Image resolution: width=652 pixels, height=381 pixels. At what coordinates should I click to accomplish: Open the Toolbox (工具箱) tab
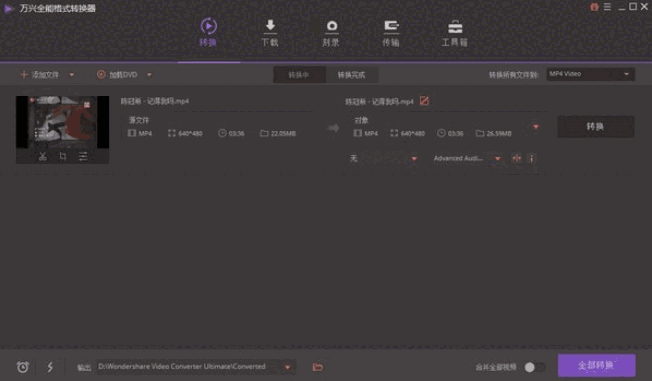tap(454, 32)
